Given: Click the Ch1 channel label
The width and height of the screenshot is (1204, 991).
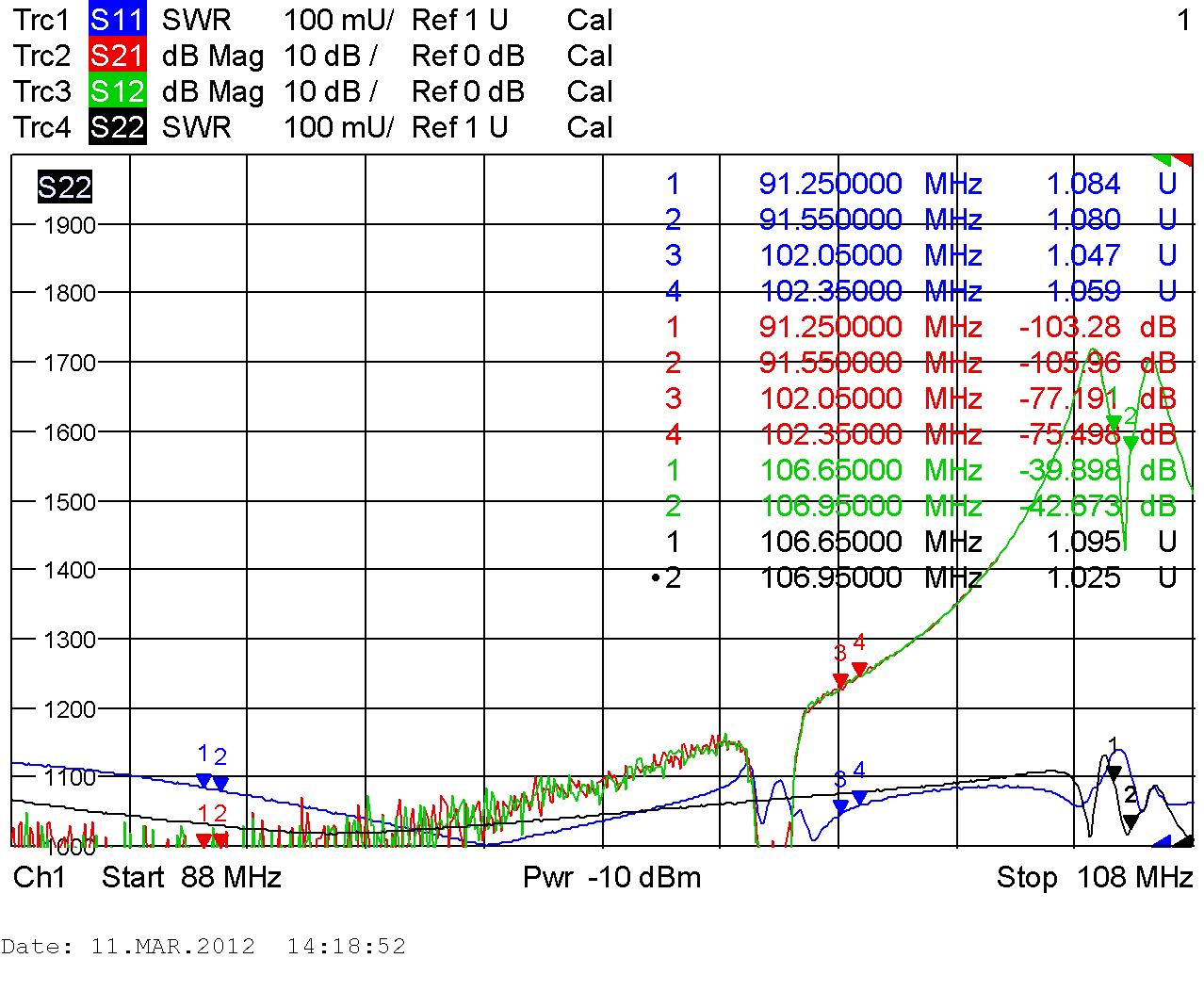Looking at the screenshot, I should pyautogui.click(x=40, y=877).
